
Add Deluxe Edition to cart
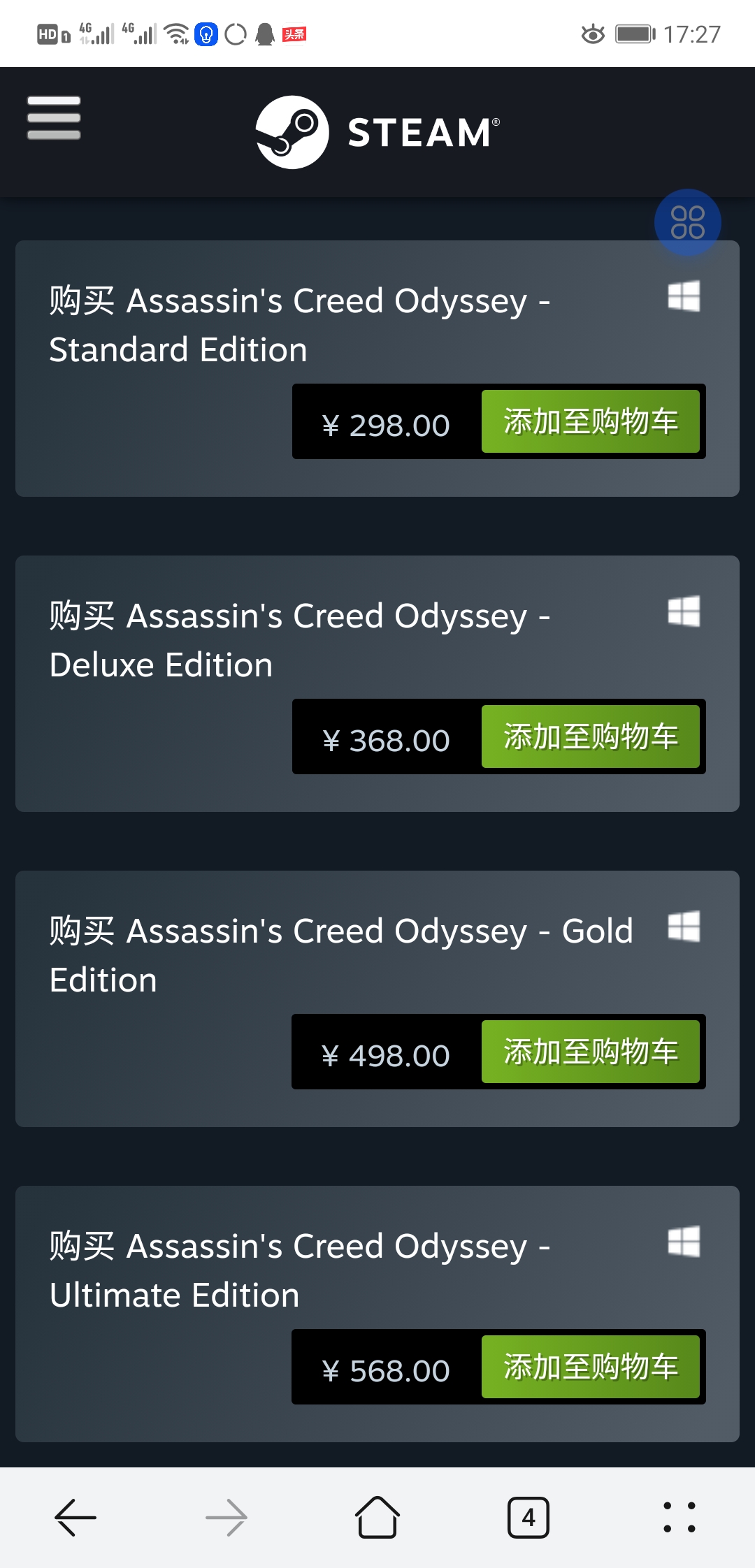pyautogui.click(x=591, y=736)
